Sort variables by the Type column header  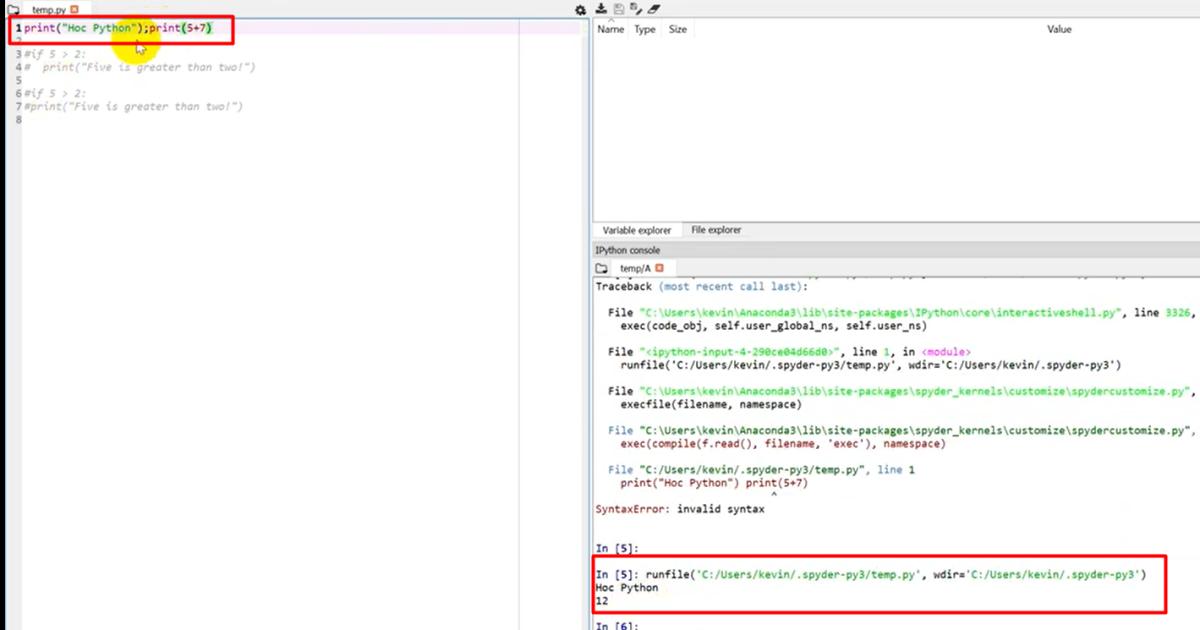pos(645,29)
